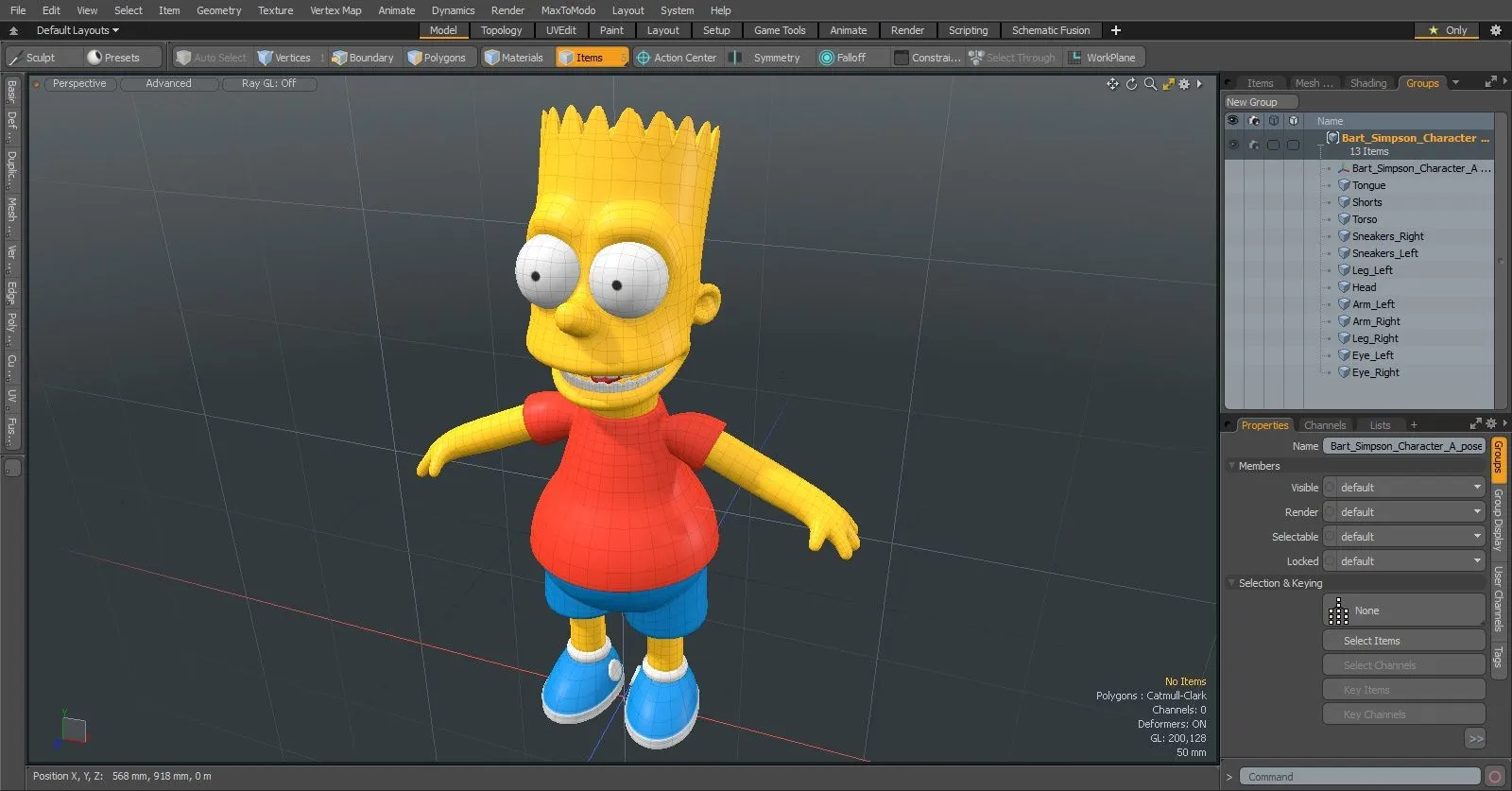Toggle the Only star button
Image resolution: width=1512 pixels, height=791 pixels.
pyautogui.click(x=1447, y=30)
